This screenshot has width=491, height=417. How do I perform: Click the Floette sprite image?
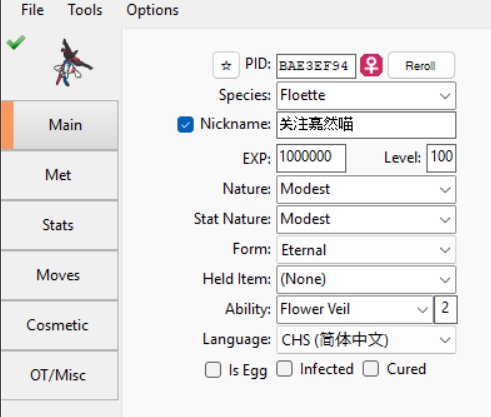click(73, 63)
